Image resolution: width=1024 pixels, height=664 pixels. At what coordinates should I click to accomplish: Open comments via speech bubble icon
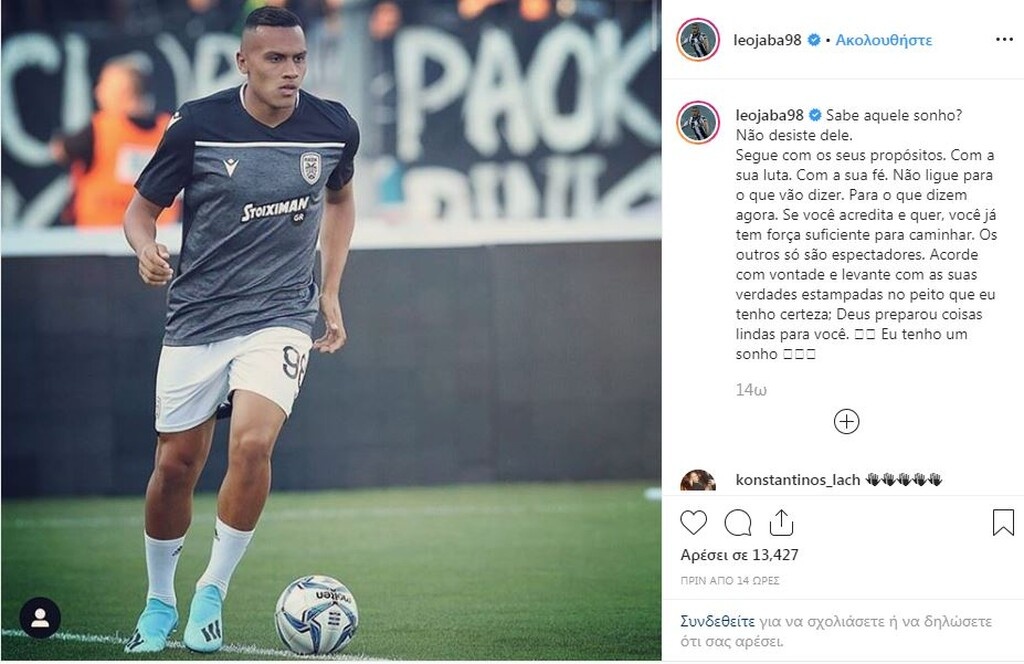click(738, 523)
